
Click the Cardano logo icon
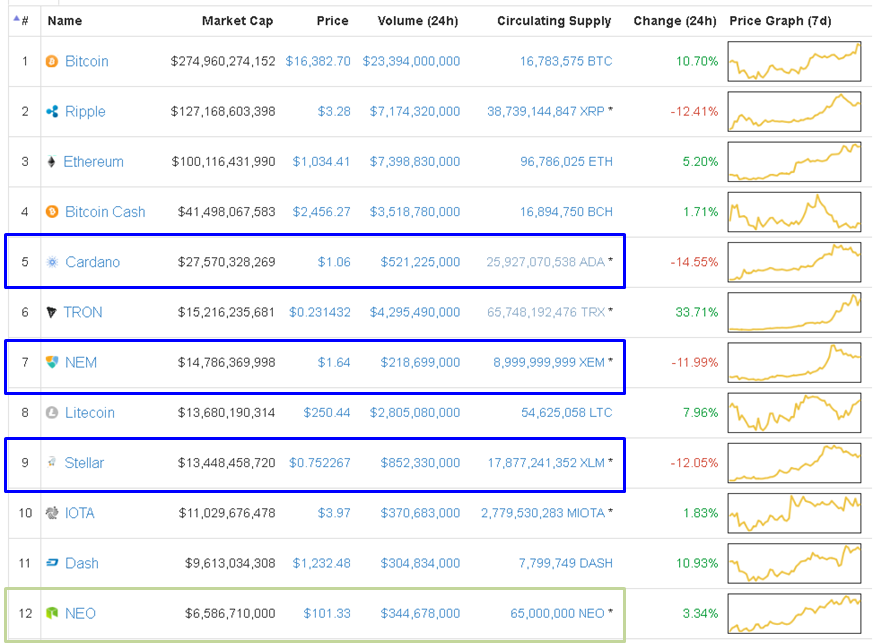pos(52,262)
